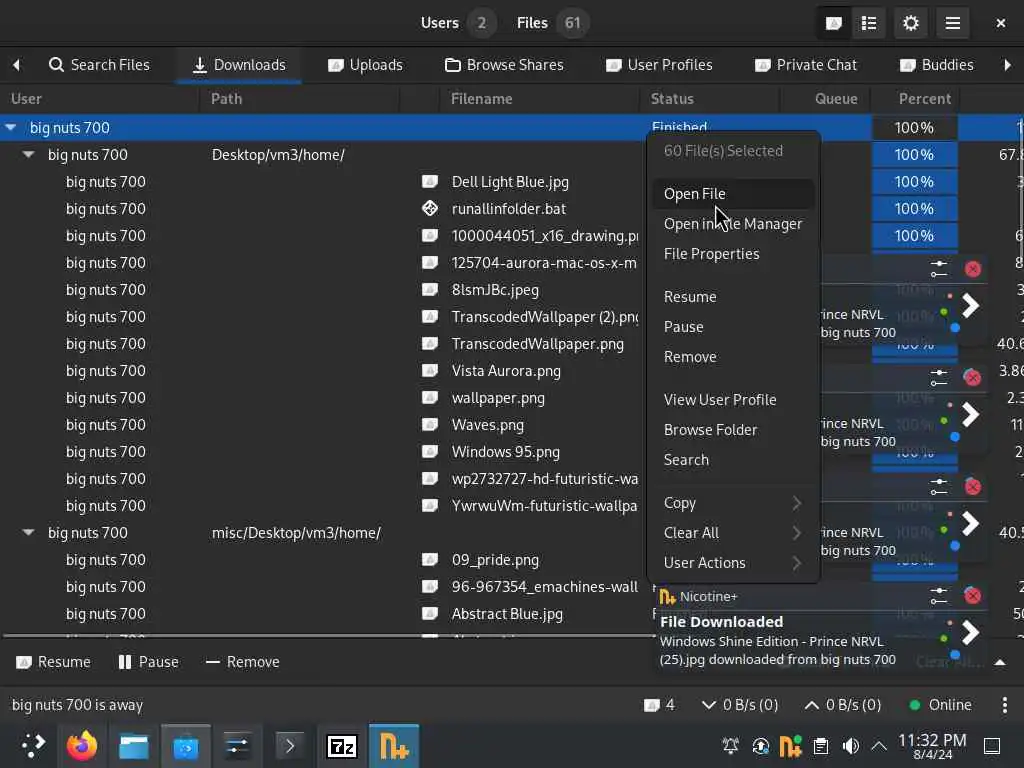Select File Properties in context menu
Viewport: 1024px width, 768px height.
[733, 253]
